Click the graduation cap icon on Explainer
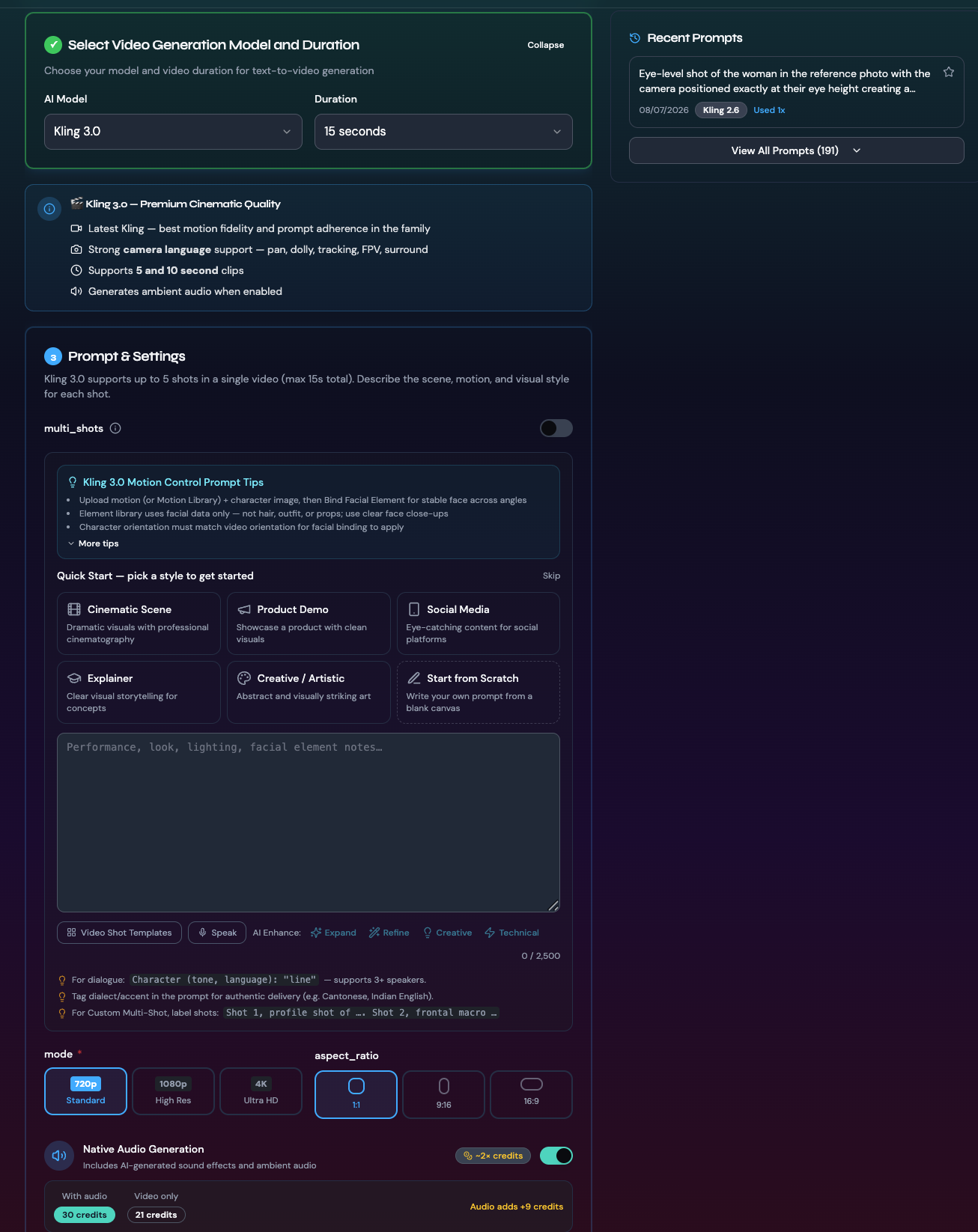The image size is (978, 1232). click(74, 678)
